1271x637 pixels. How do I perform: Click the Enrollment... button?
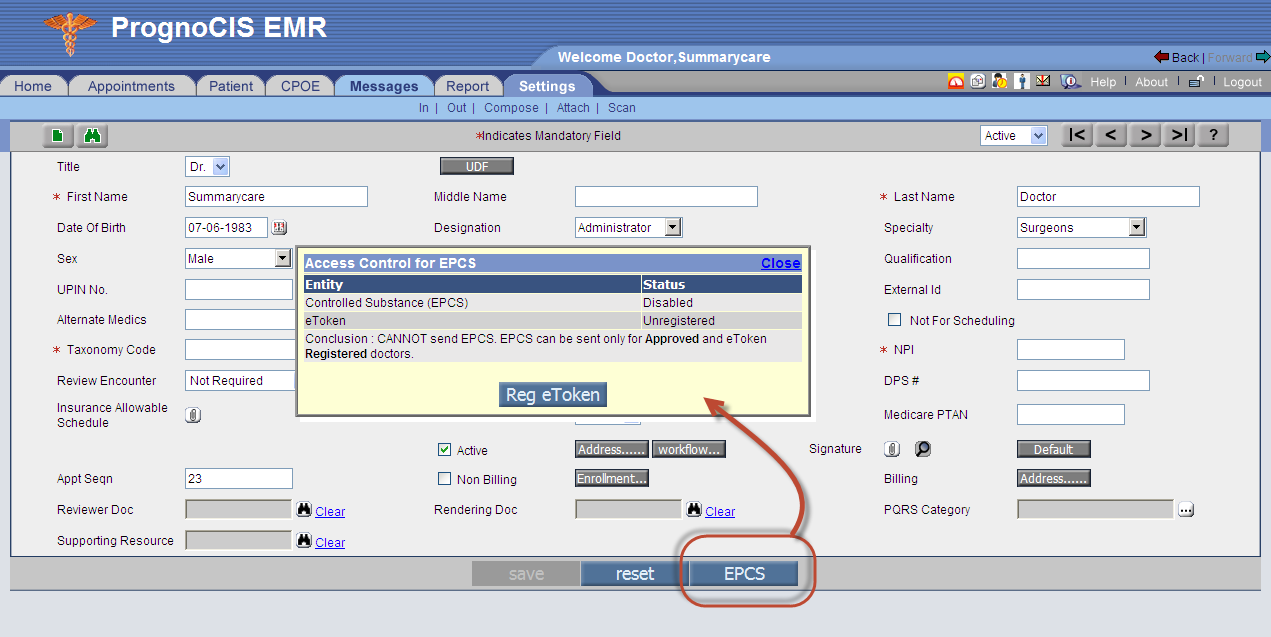click(x=612, y=479)
